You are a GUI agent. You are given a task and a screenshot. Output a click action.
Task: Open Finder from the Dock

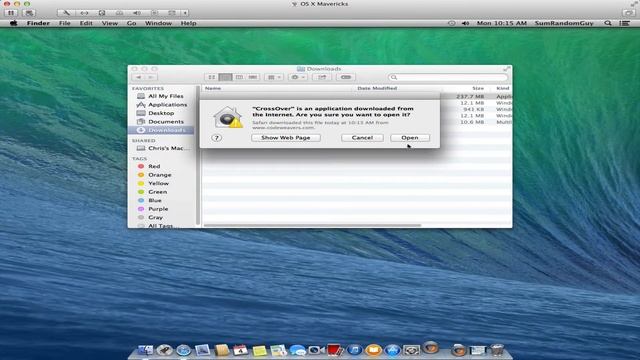[x=145, y=350]
